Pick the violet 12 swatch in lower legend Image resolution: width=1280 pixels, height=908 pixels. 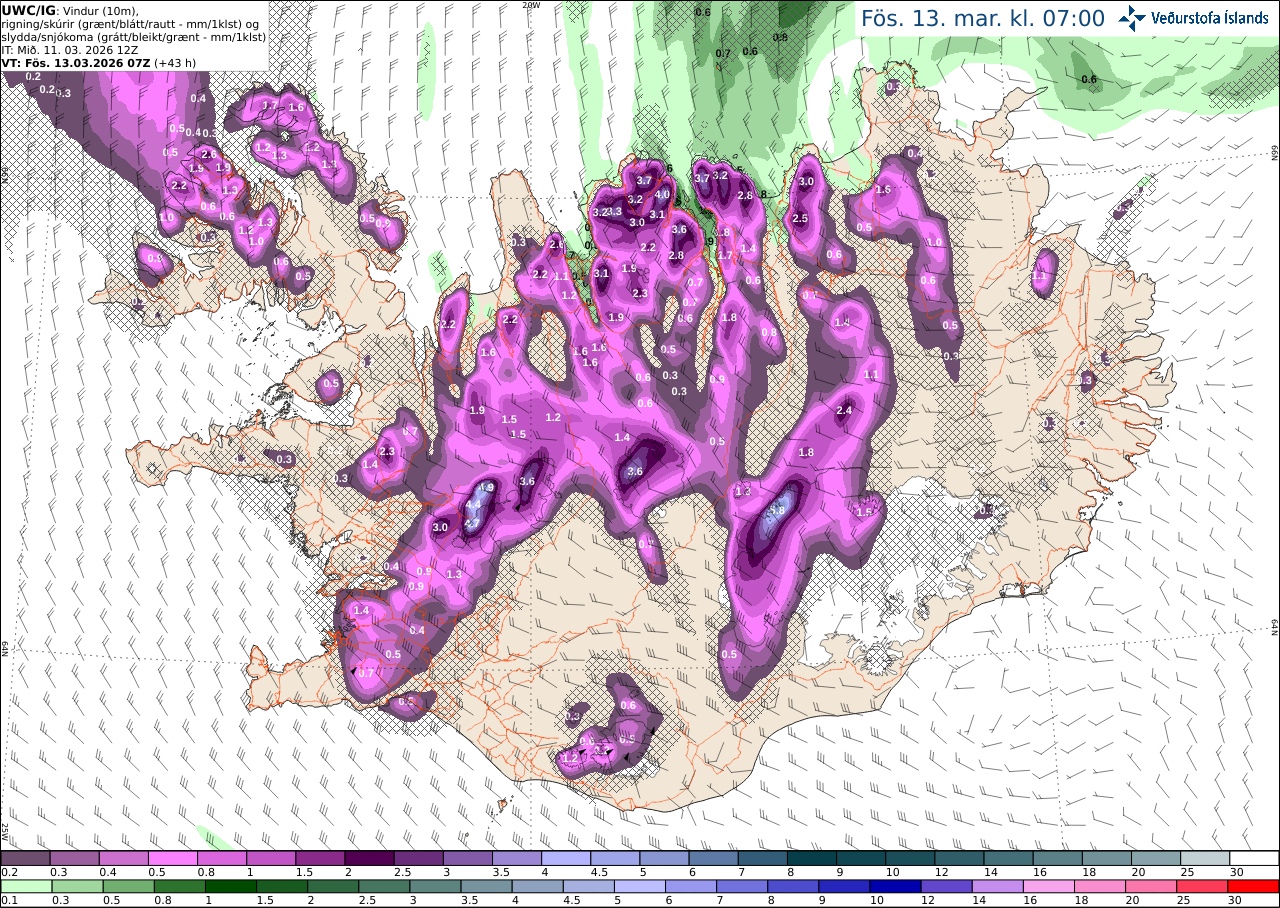(946, 886)
